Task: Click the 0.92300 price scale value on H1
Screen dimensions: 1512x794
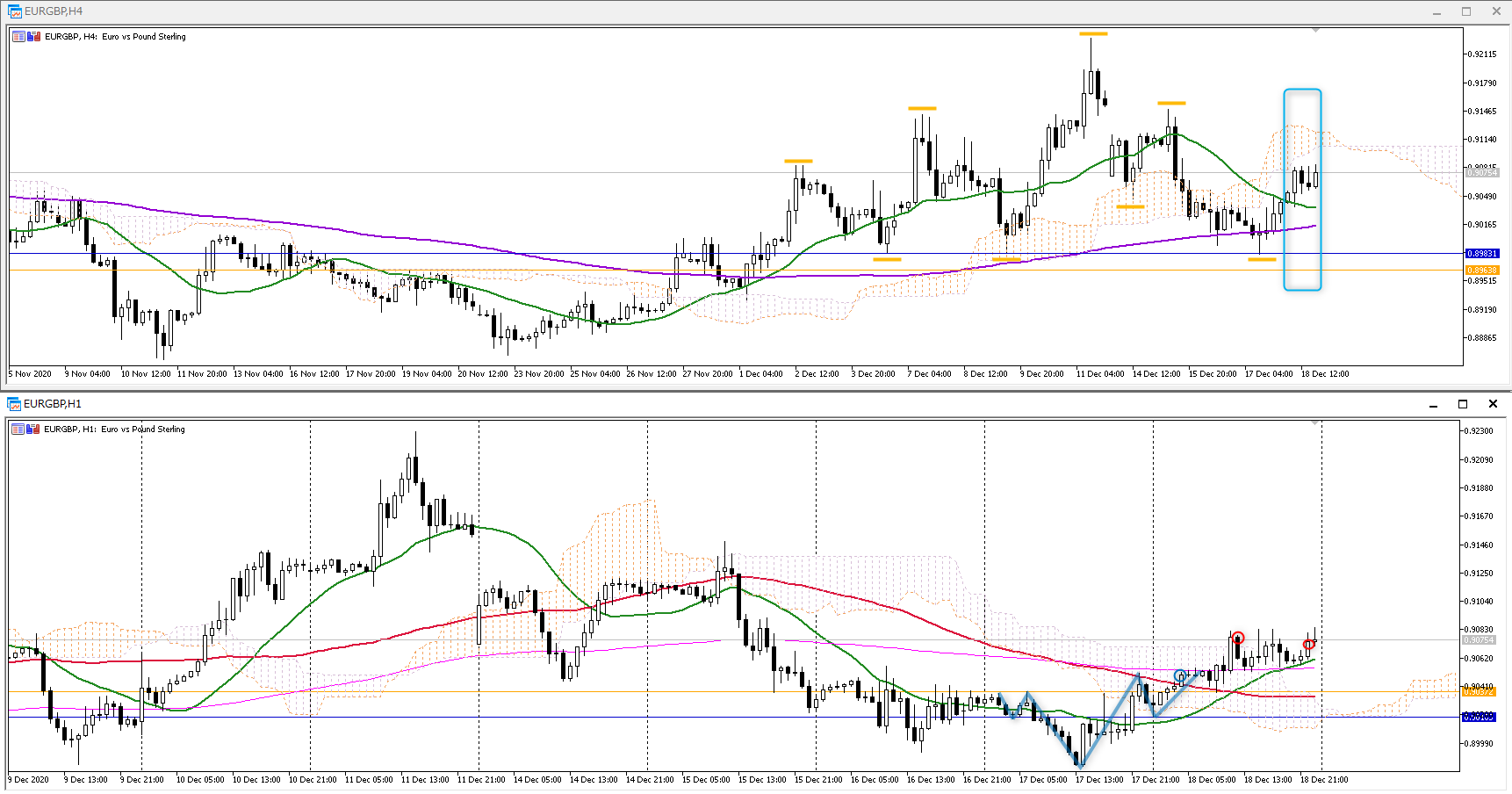Action: (1480, 431)
